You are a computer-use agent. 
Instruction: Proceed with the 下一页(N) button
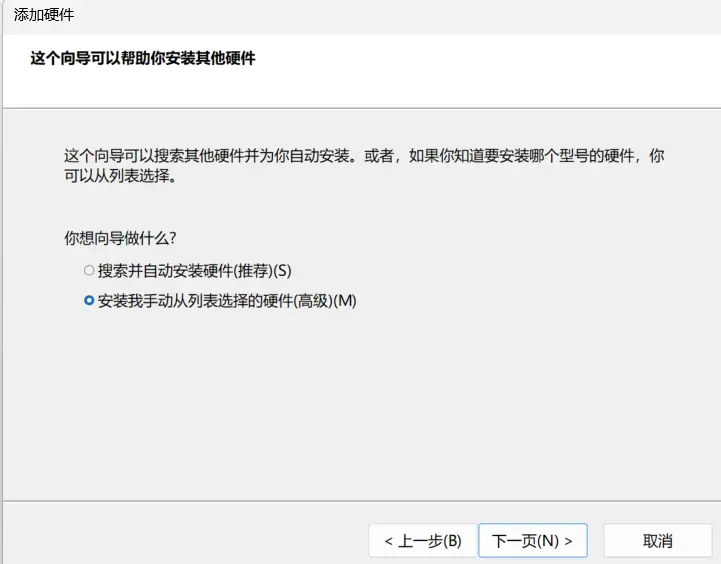[532, 541]
